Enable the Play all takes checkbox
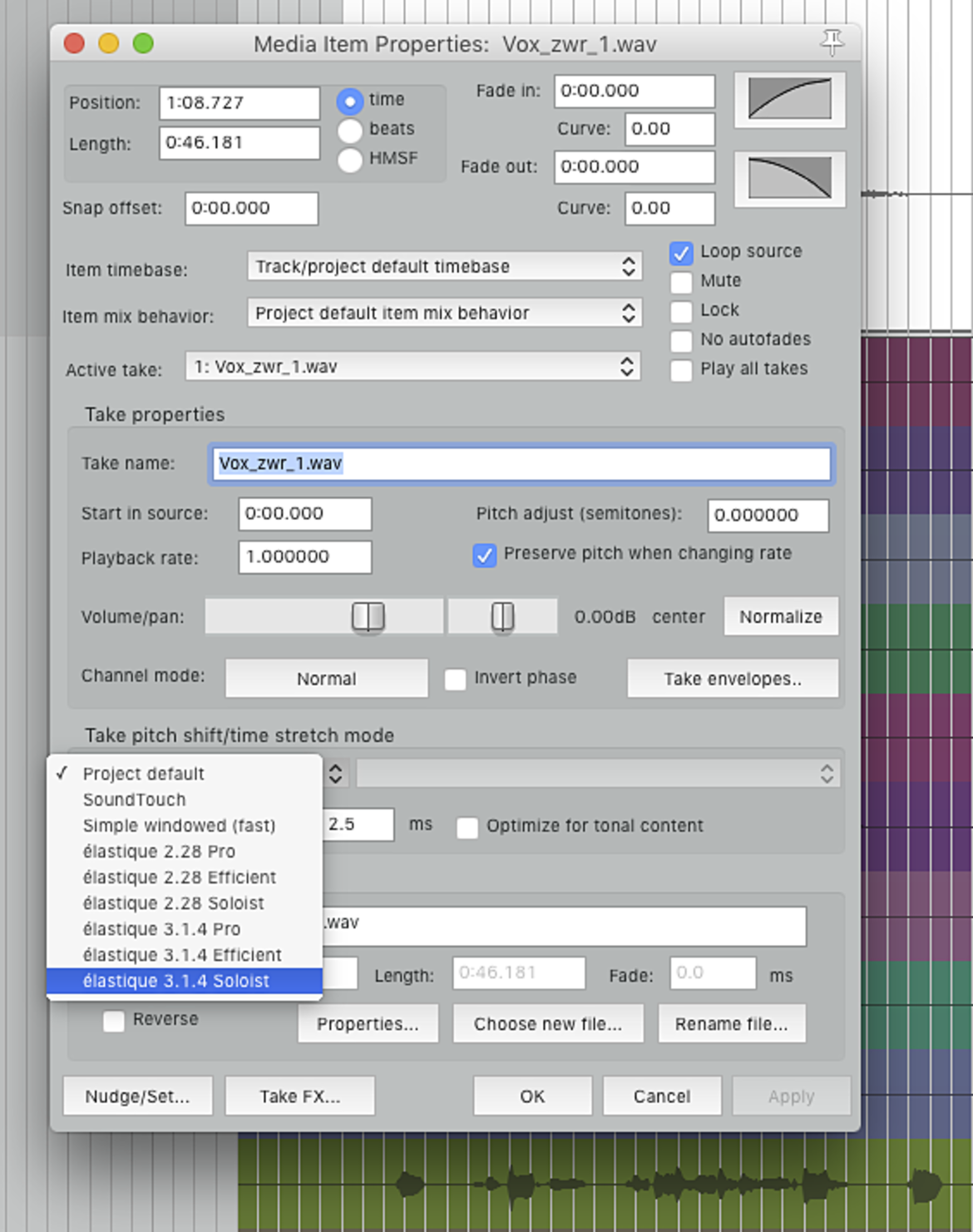Screen dimensions: 973x1232 click(681, 370)
